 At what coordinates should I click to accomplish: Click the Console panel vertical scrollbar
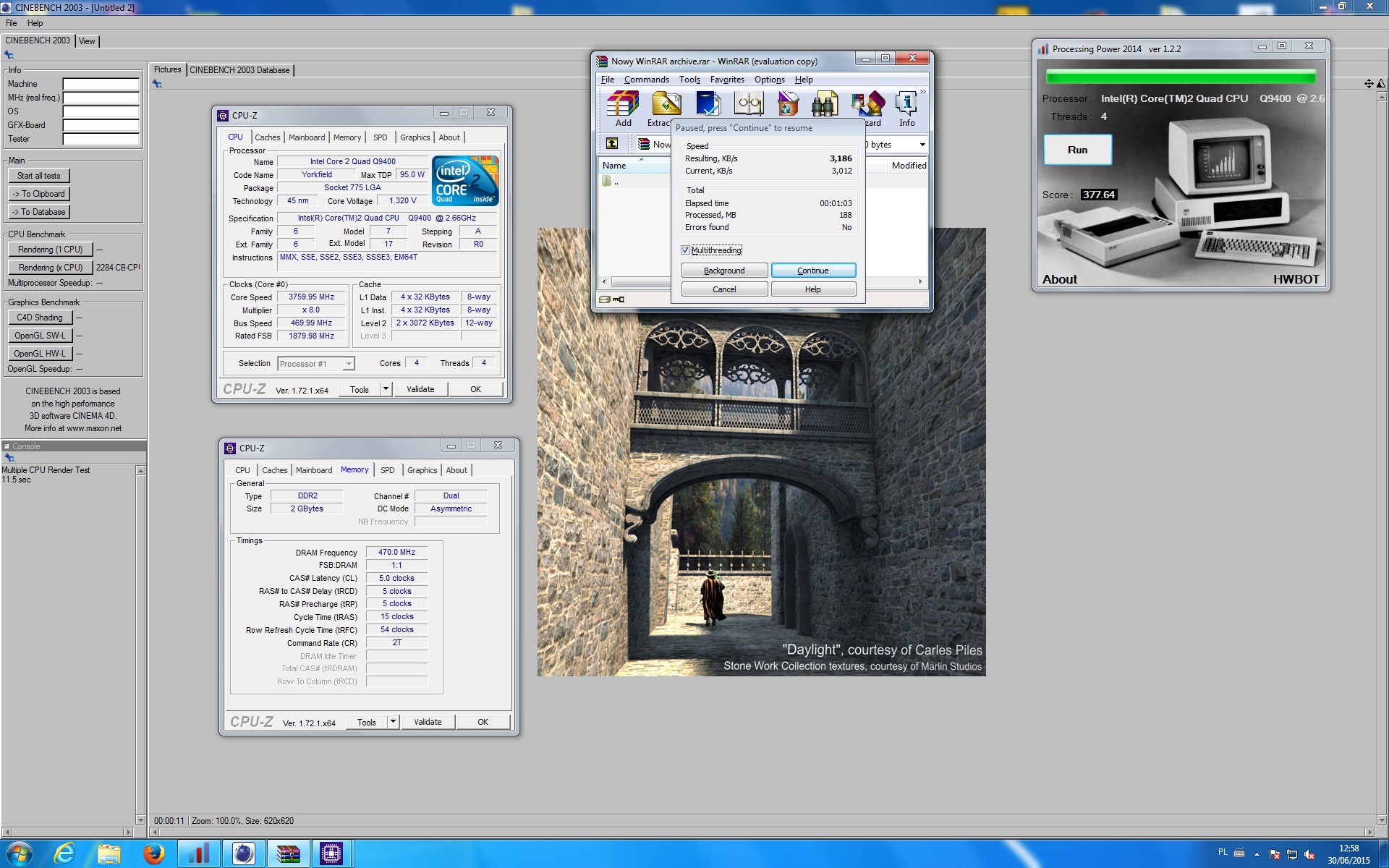click(140, 645)
